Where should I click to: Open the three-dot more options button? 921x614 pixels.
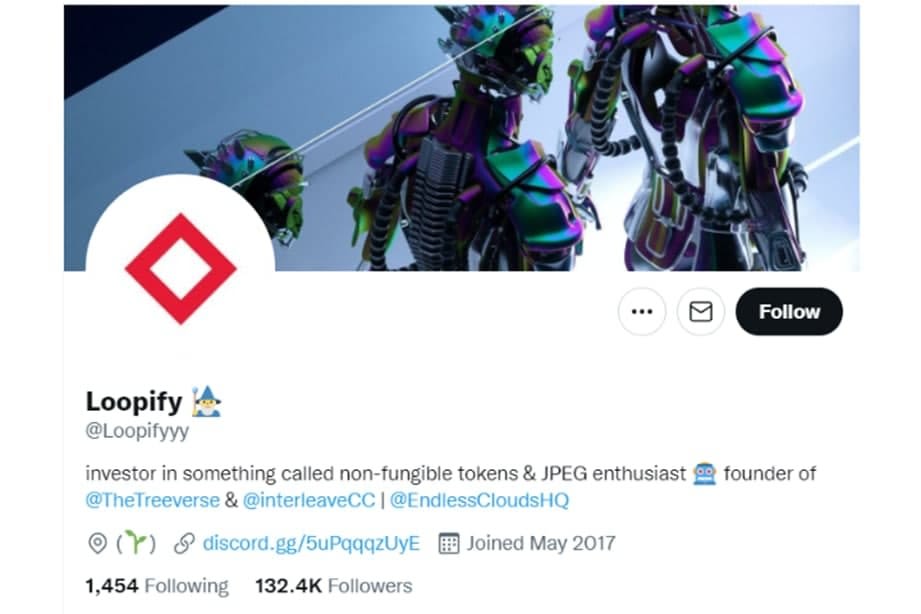641,311
